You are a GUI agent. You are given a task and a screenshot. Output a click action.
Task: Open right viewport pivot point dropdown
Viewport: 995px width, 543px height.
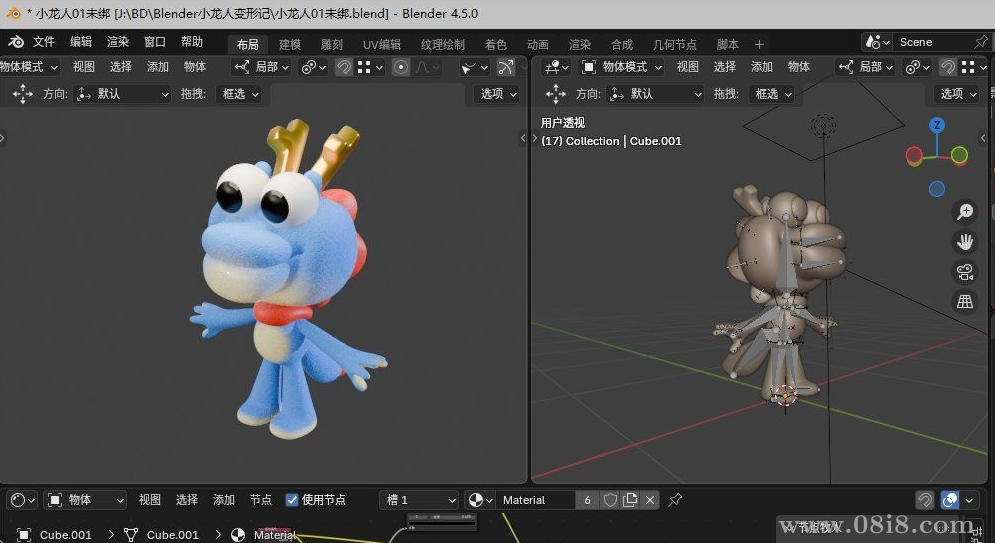[x=918, y=67]
